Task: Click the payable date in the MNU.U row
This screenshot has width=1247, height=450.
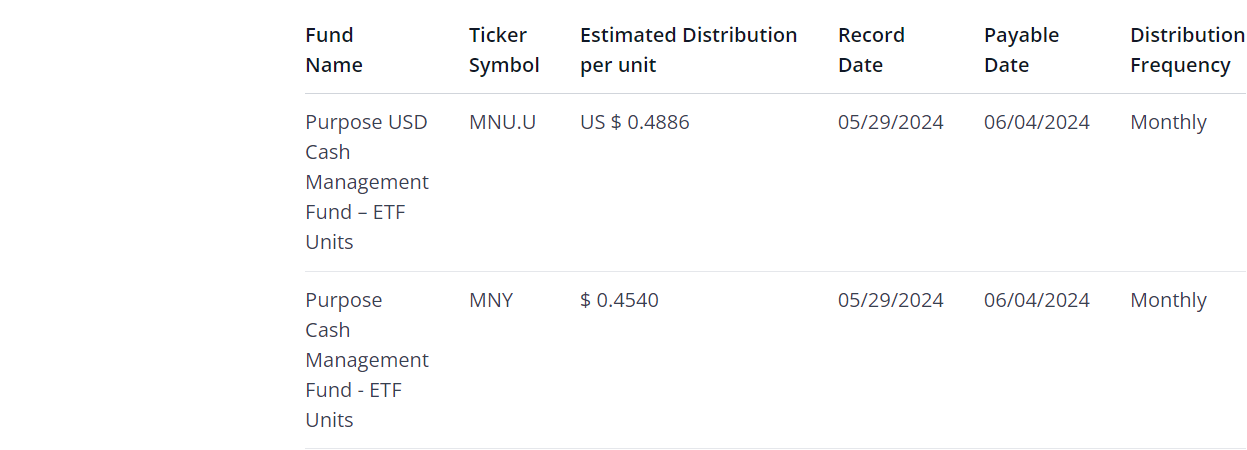Action: point(1036,122)
